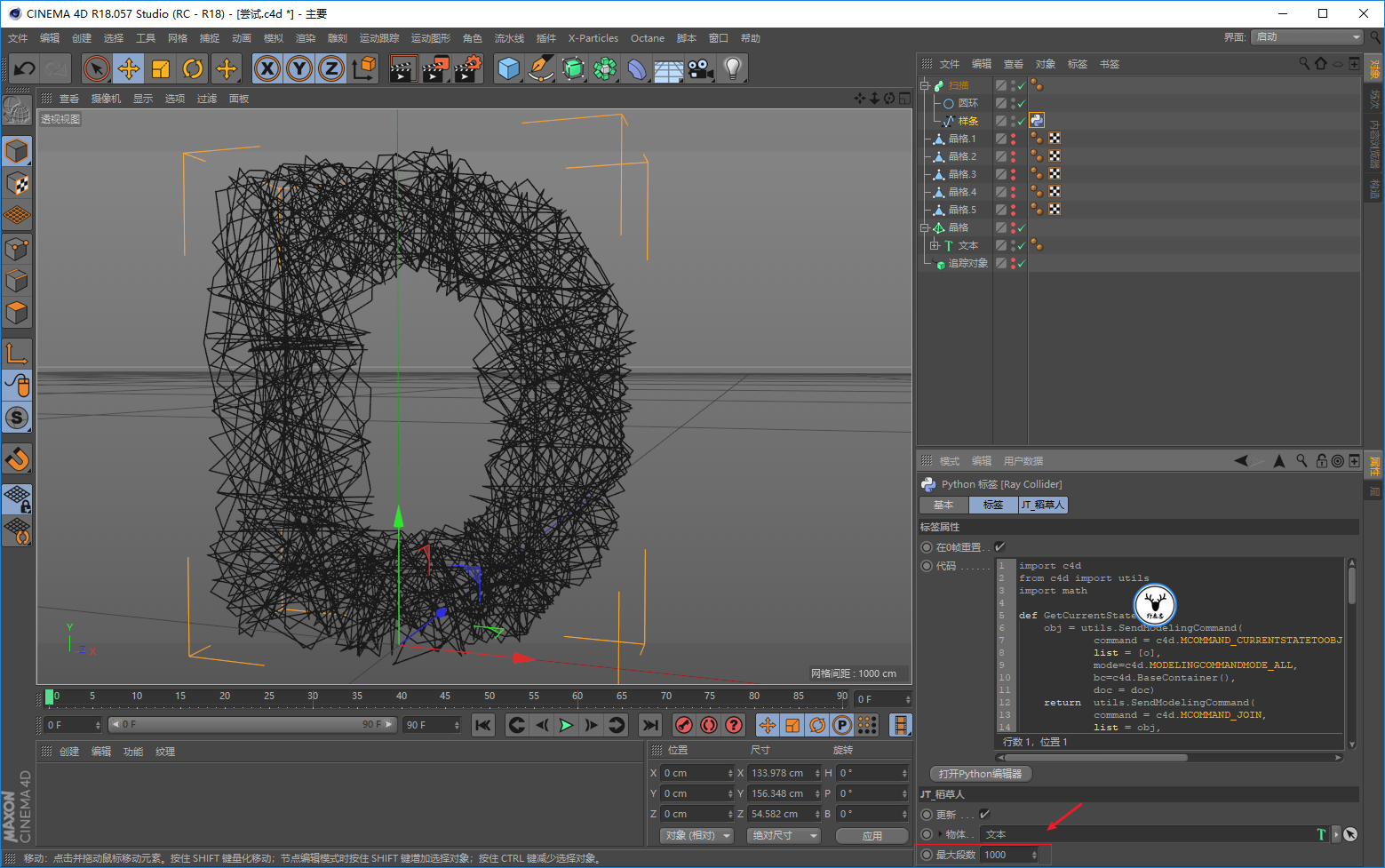Collapse the 晶格 object hierarchy
The image size is (1385, 868).
(925, 227)
